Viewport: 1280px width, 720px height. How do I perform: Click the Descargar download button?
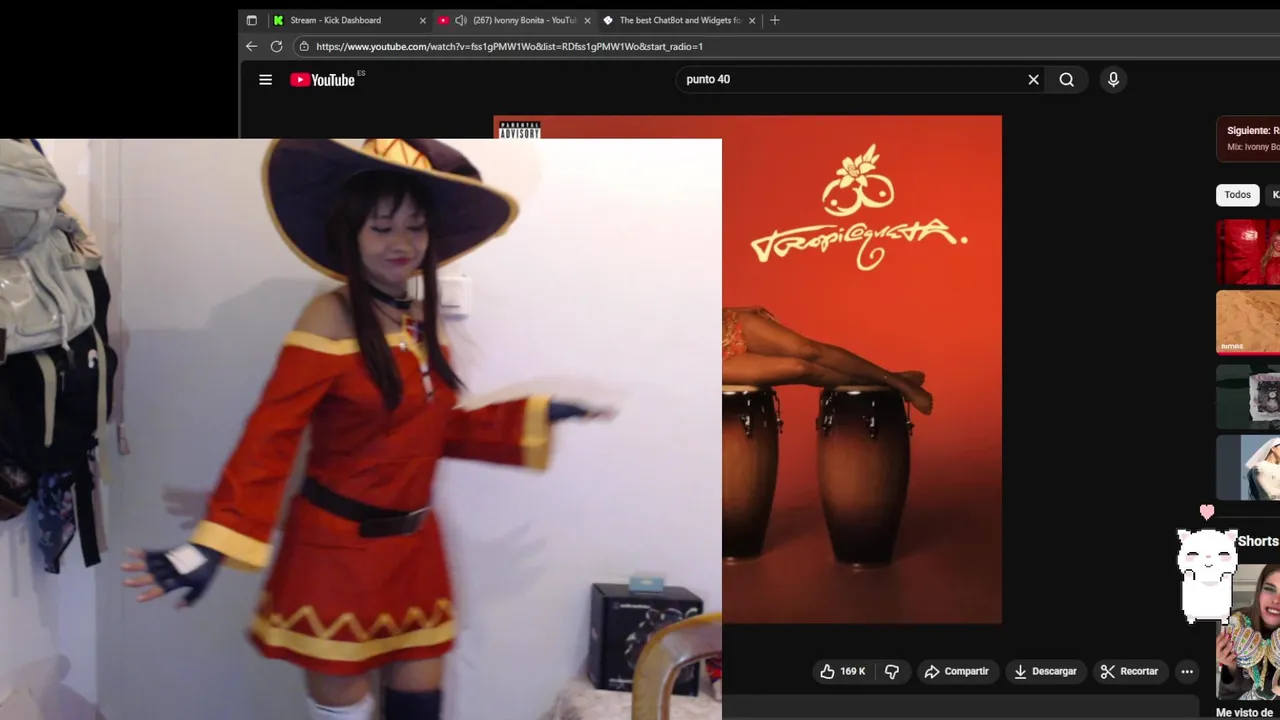point(1045,671)
